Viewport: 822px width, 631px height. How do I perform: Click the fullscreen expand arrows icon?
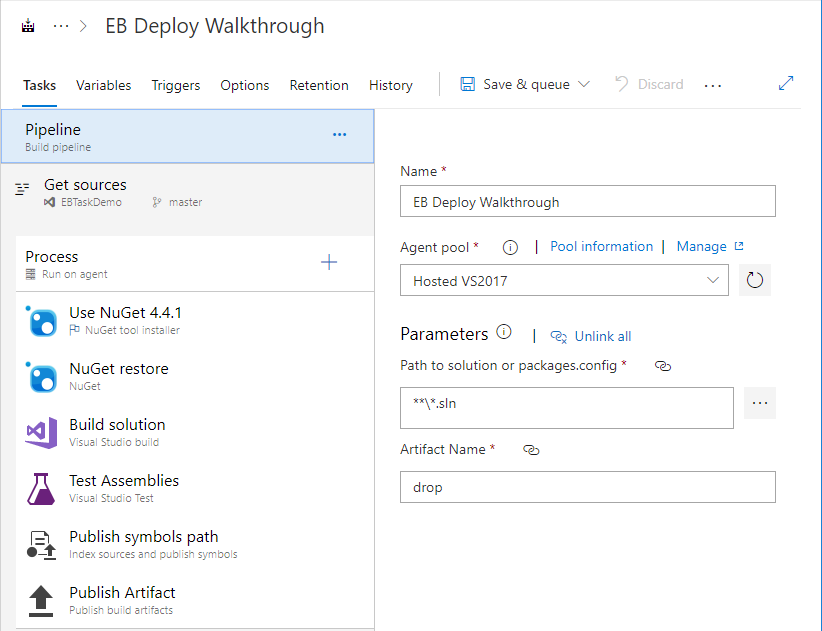(786, 84)
